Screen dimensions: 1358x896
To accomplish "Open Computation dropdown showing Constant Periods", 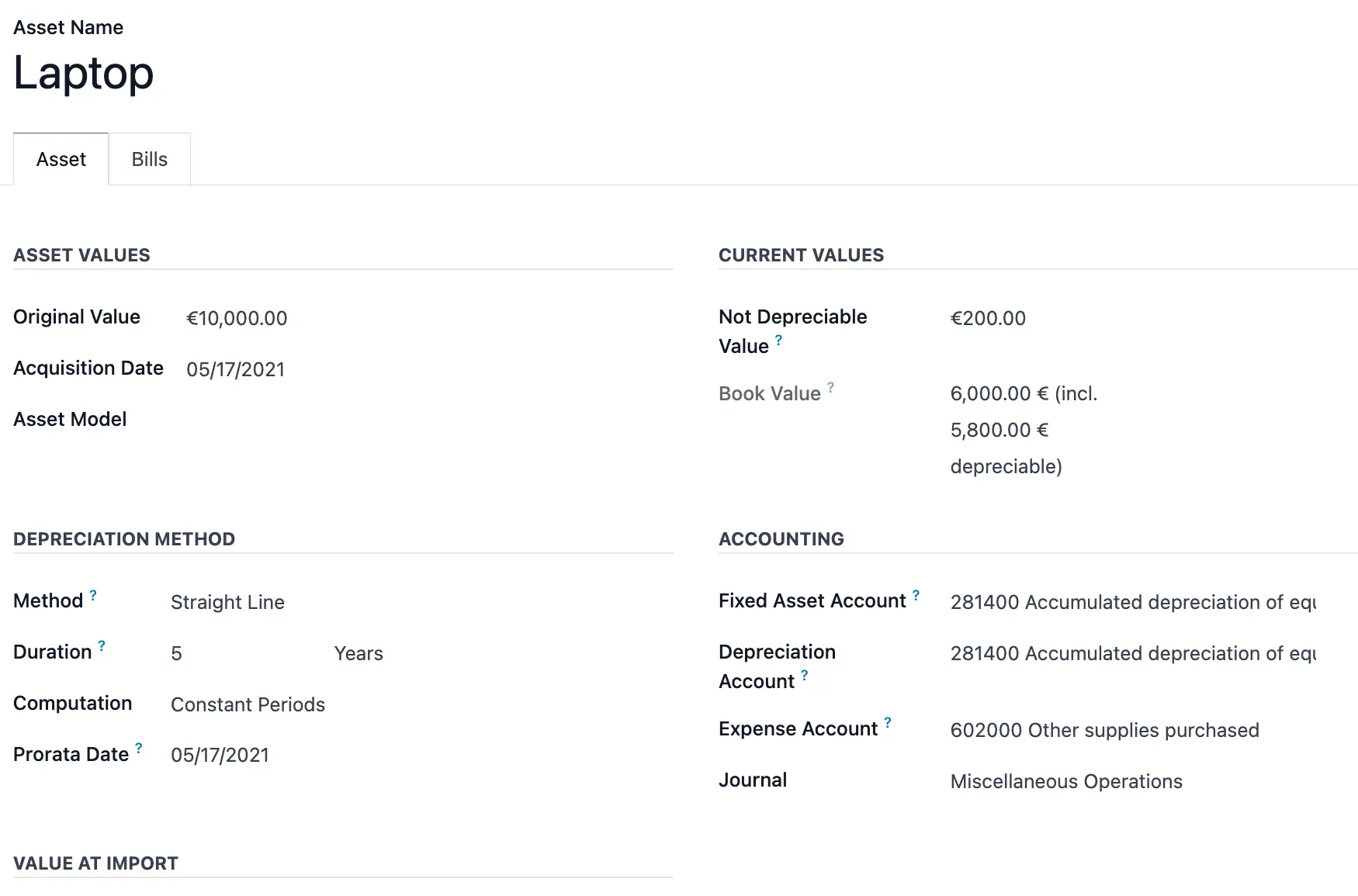I will [248, 704].
